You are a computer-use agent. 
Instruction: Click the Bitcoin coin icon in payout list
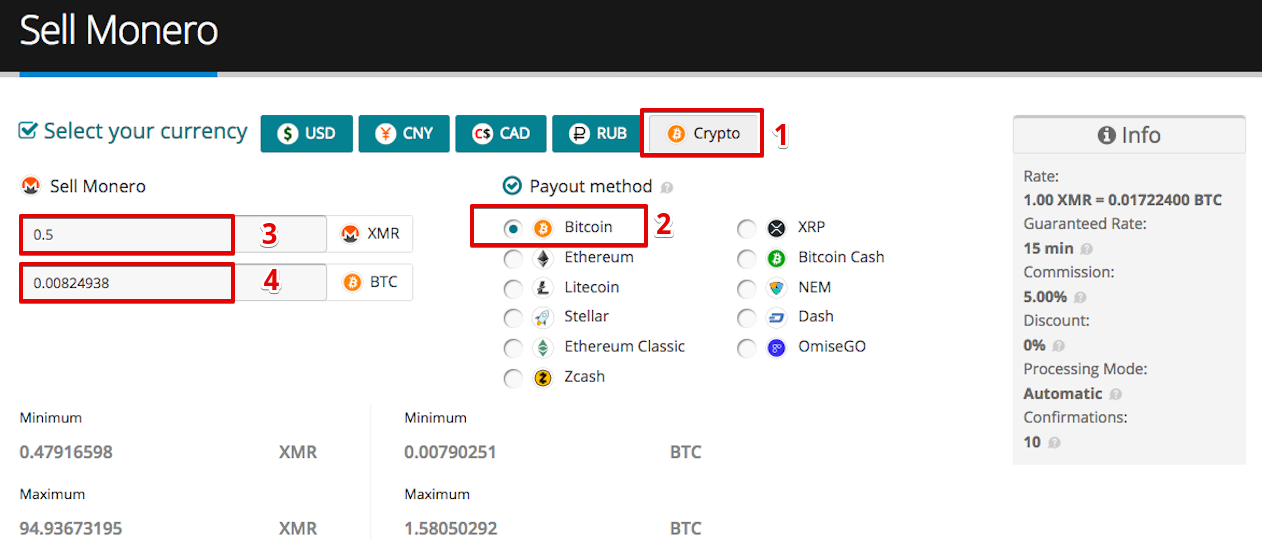click(543, 228)
